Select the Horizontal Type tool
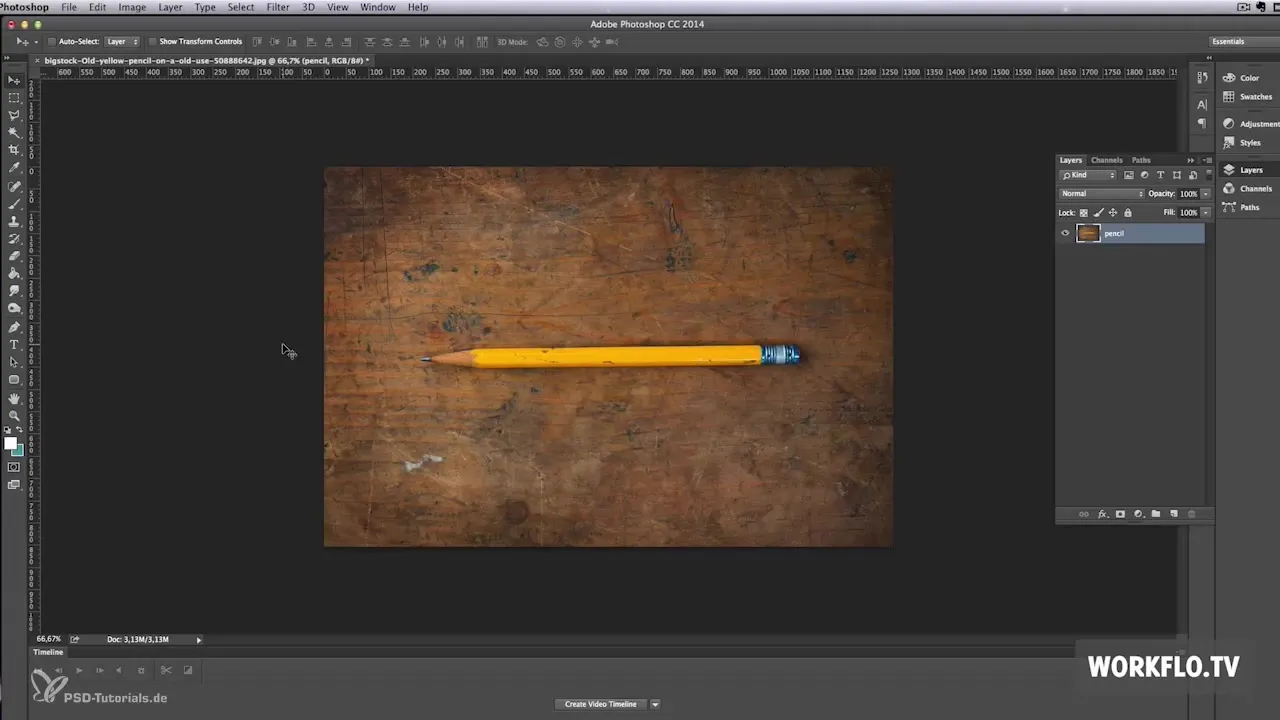This screenshot has height=720, width=1280. 14,345
